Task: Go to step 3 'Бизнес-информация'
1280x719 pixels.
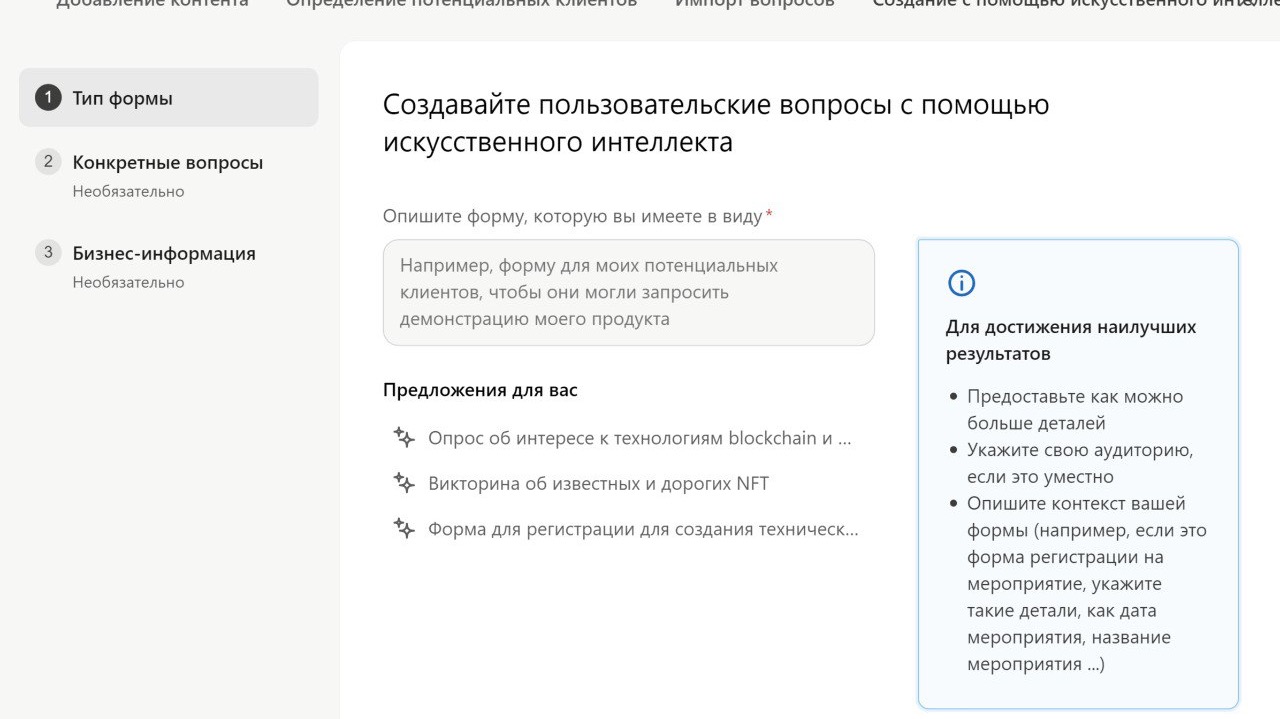Action: coord(164,253)
